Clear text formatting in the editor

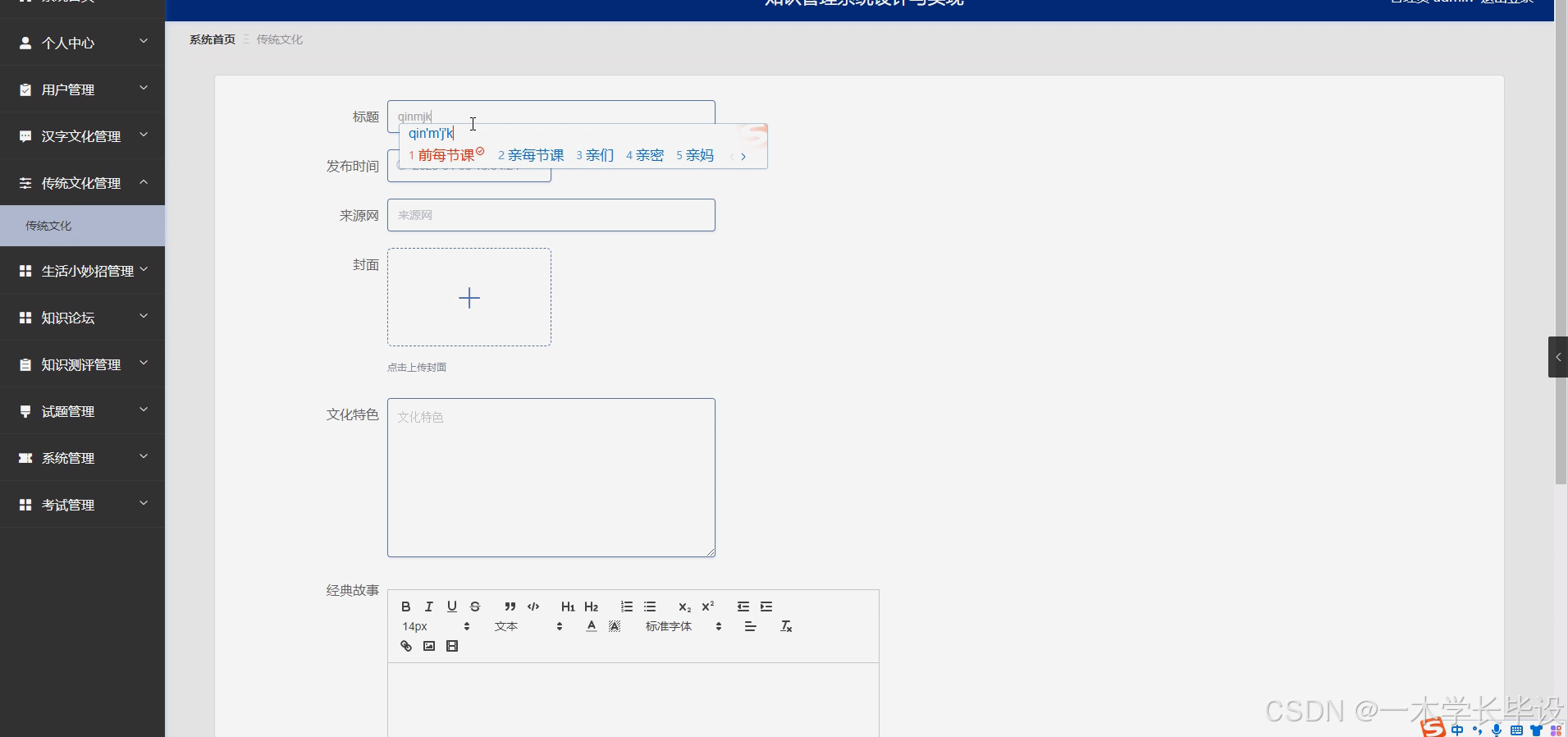point(786,626)
